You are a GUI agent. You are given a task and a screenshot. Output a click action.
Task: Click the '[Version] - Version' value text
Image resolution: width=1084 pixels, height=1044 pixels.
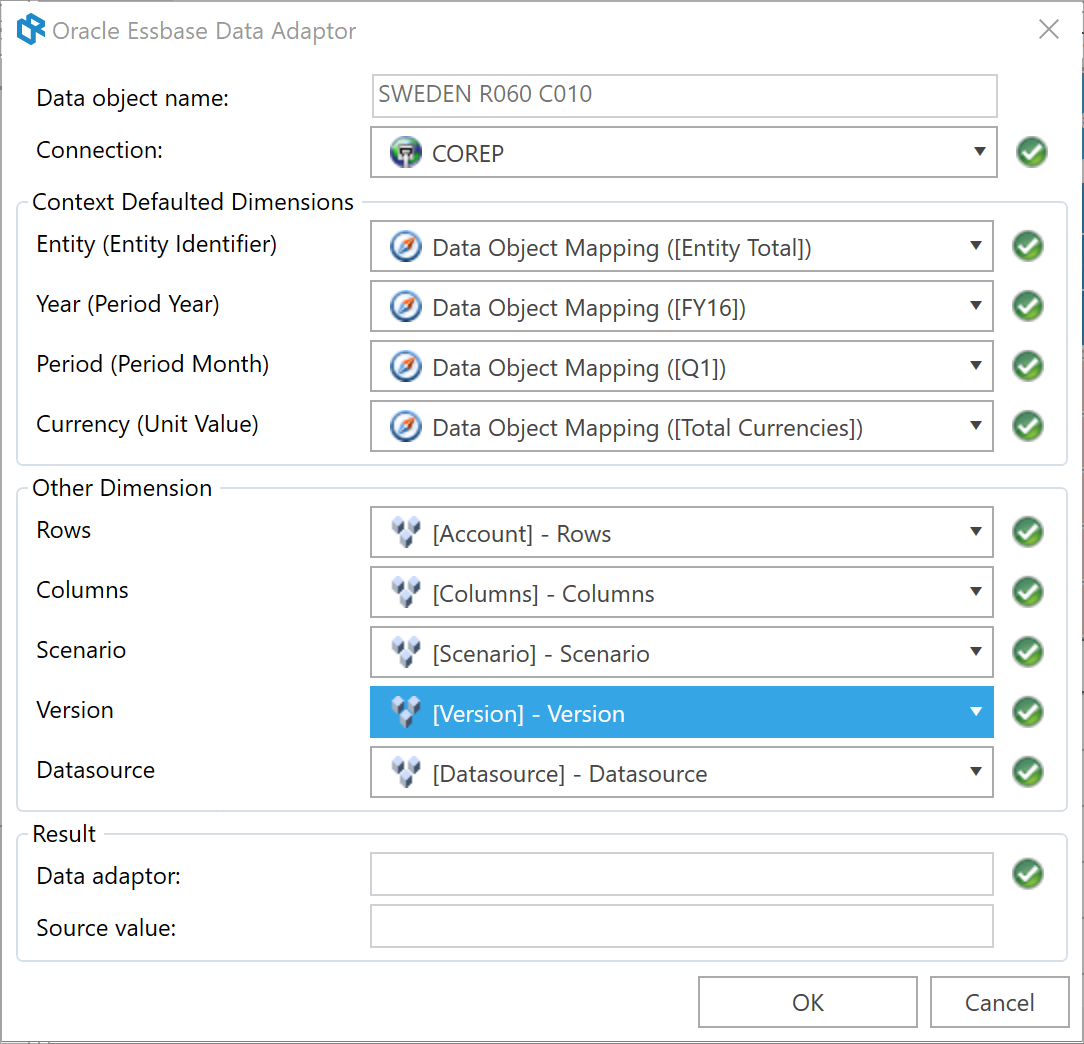coord(528,714)
